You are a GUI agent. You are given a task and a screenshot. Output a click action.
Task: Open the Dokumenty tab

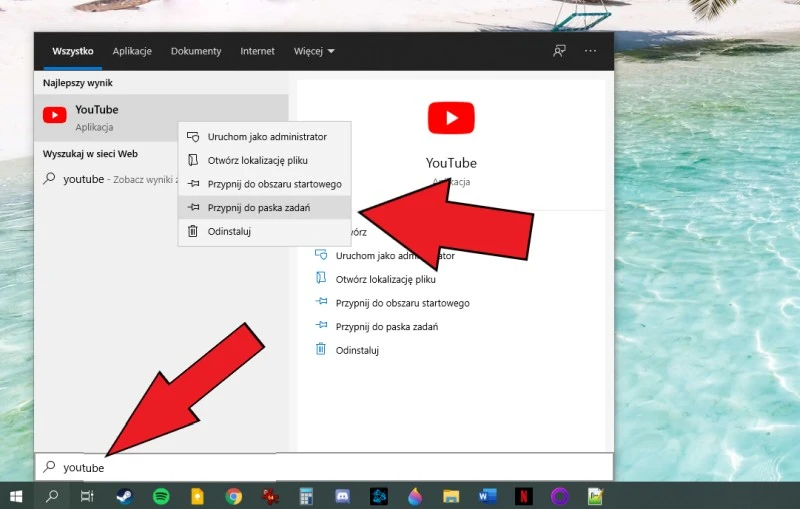tap(196, 51)
